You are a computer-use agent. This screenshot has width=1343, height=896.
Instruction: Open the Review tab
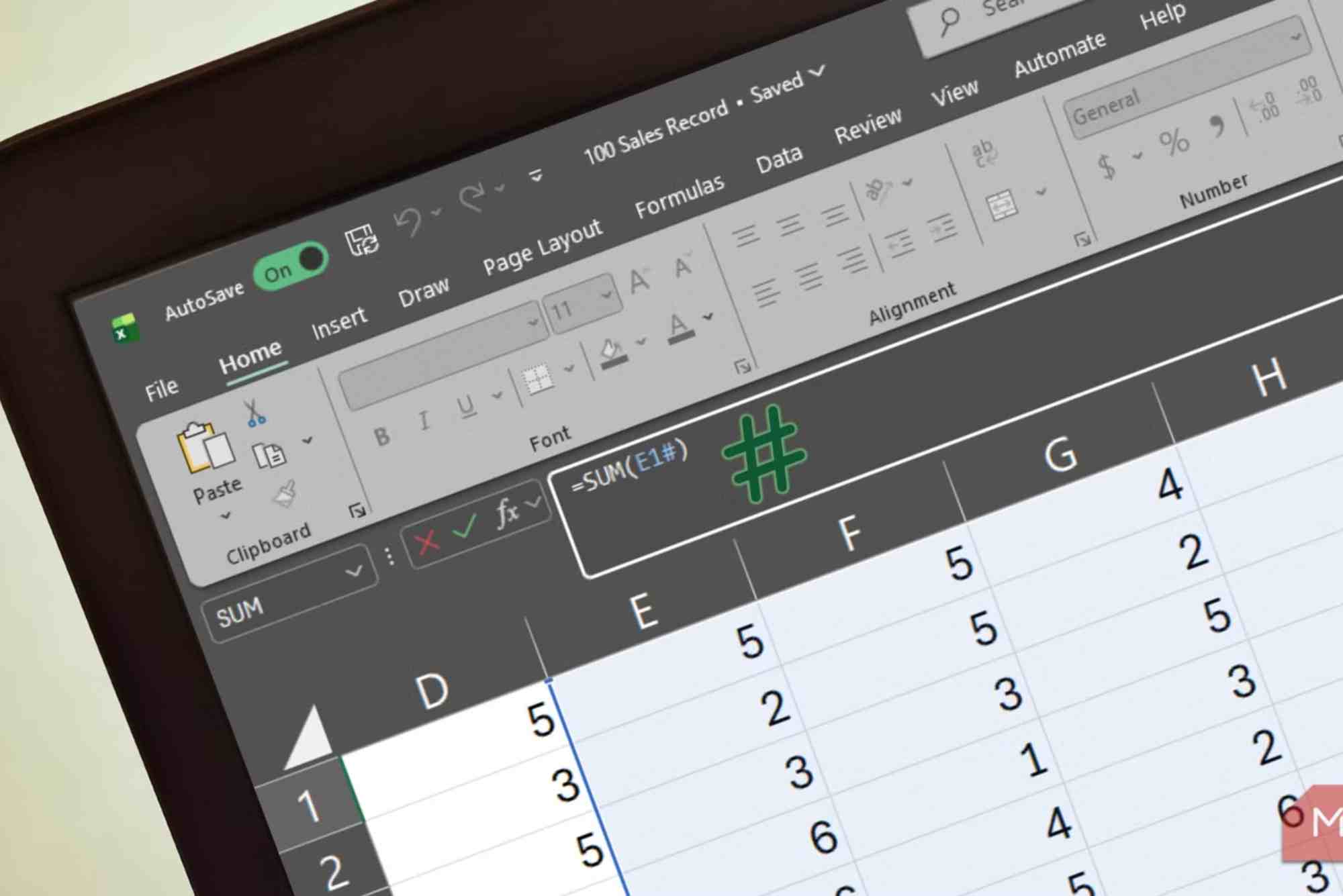coord(868,126)
